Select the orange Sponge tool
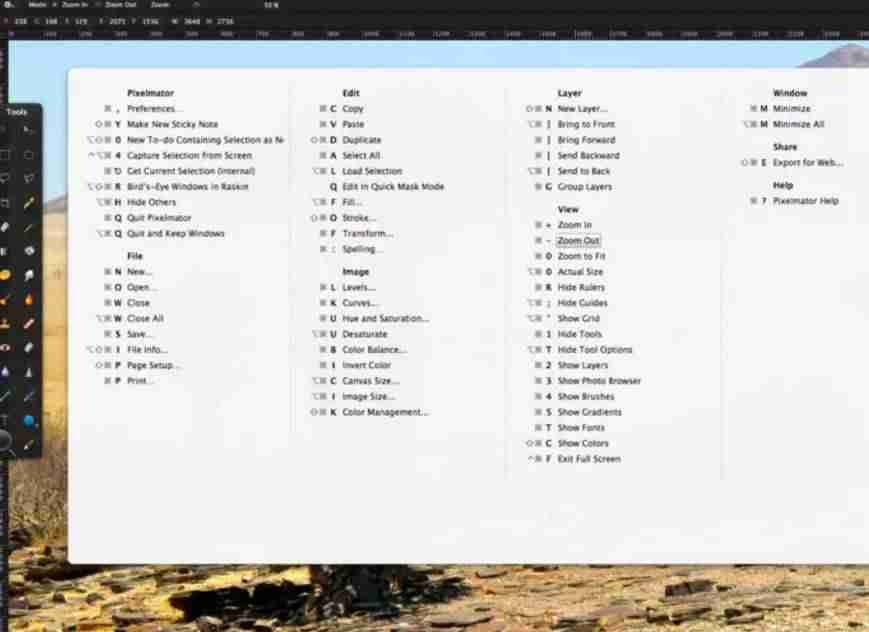This screenshot has width=869, height=632. pos(5,275)
